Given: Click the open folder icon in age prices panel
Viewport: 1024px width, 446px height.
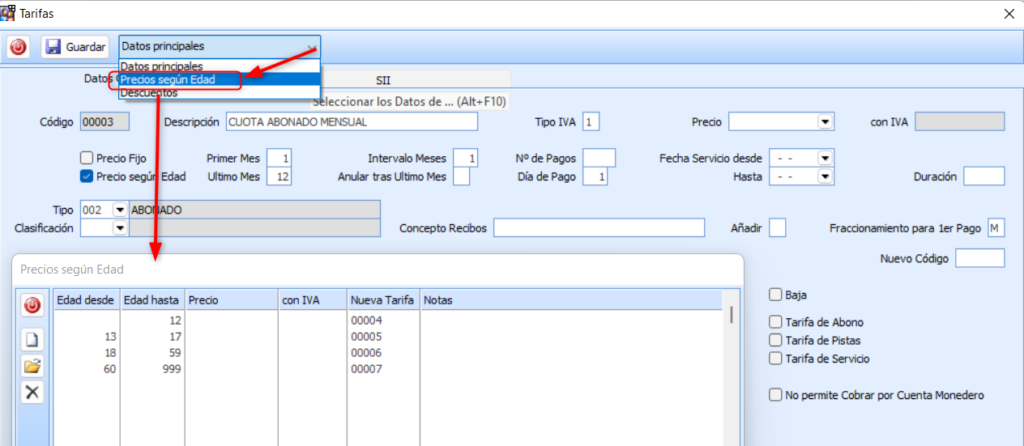Looking at the screenshot, I should [x=32, y=366].
